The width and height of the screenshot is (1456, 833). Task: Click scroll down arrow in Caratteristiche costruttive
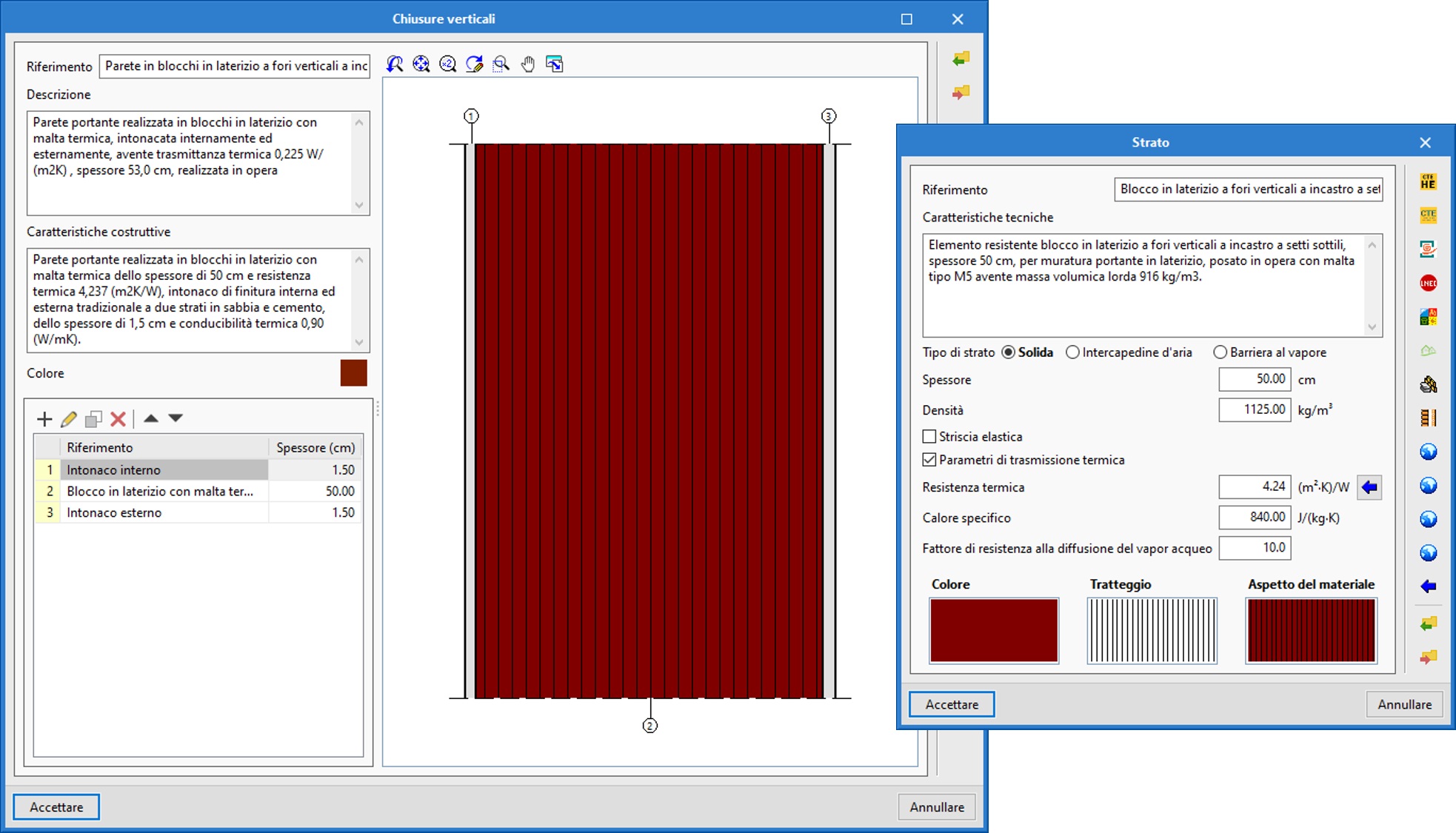coord(359,342)
